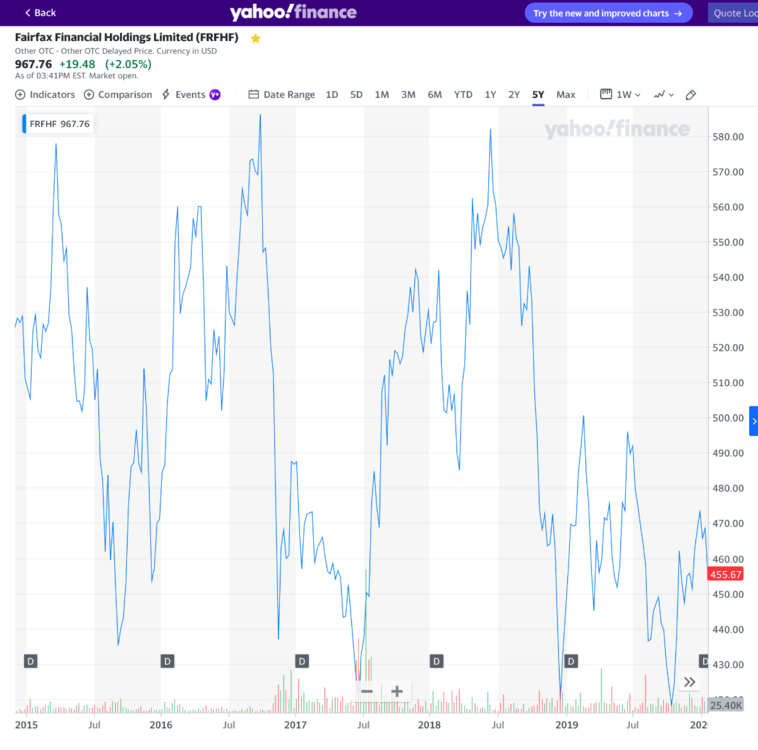
Task: Click the dividend D marker near 2017
Action: point(302,661)
